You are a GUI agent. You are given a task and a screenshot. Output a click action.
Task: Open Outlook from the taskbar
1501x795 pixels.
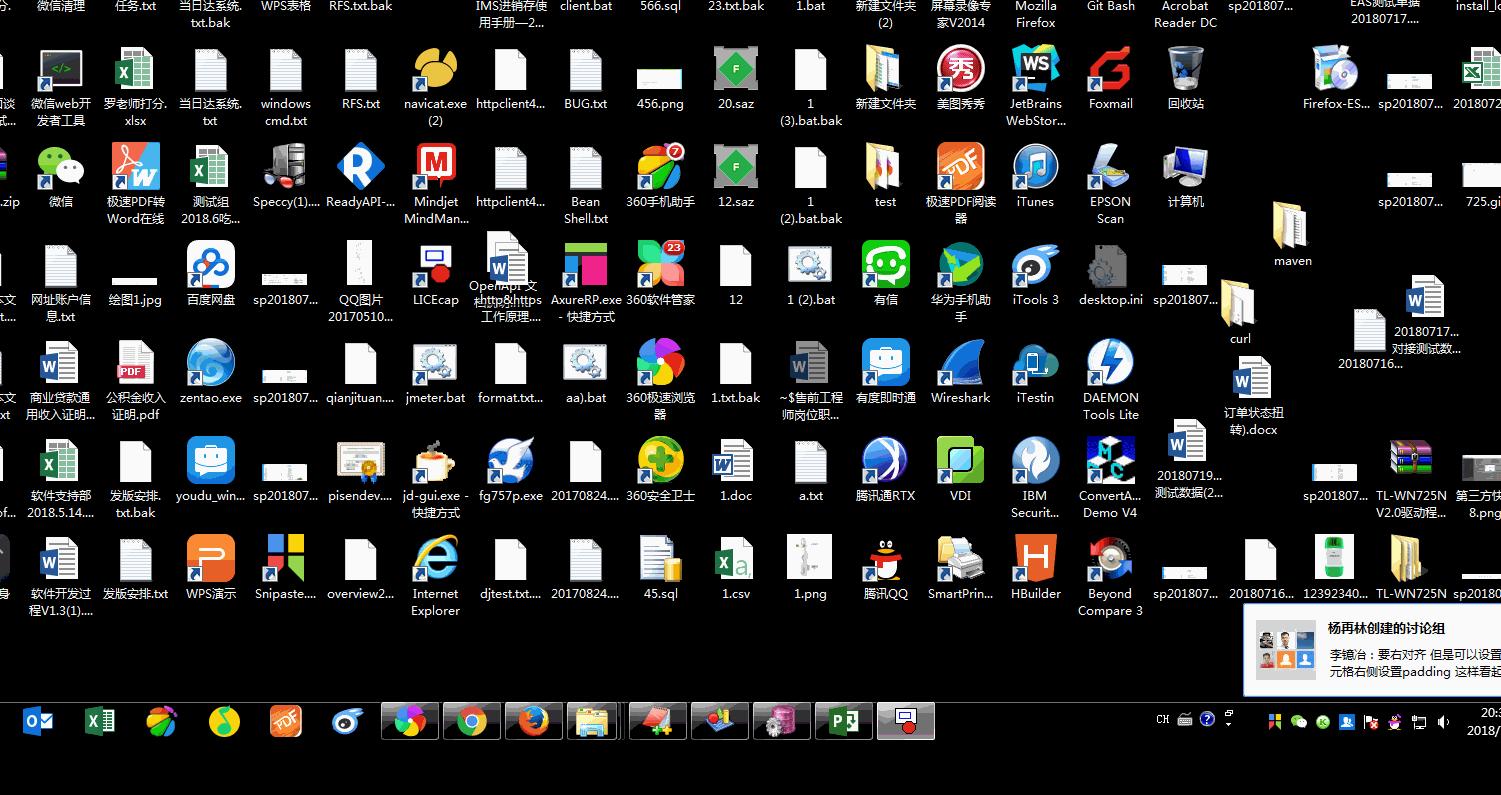(x=38, y=721)
